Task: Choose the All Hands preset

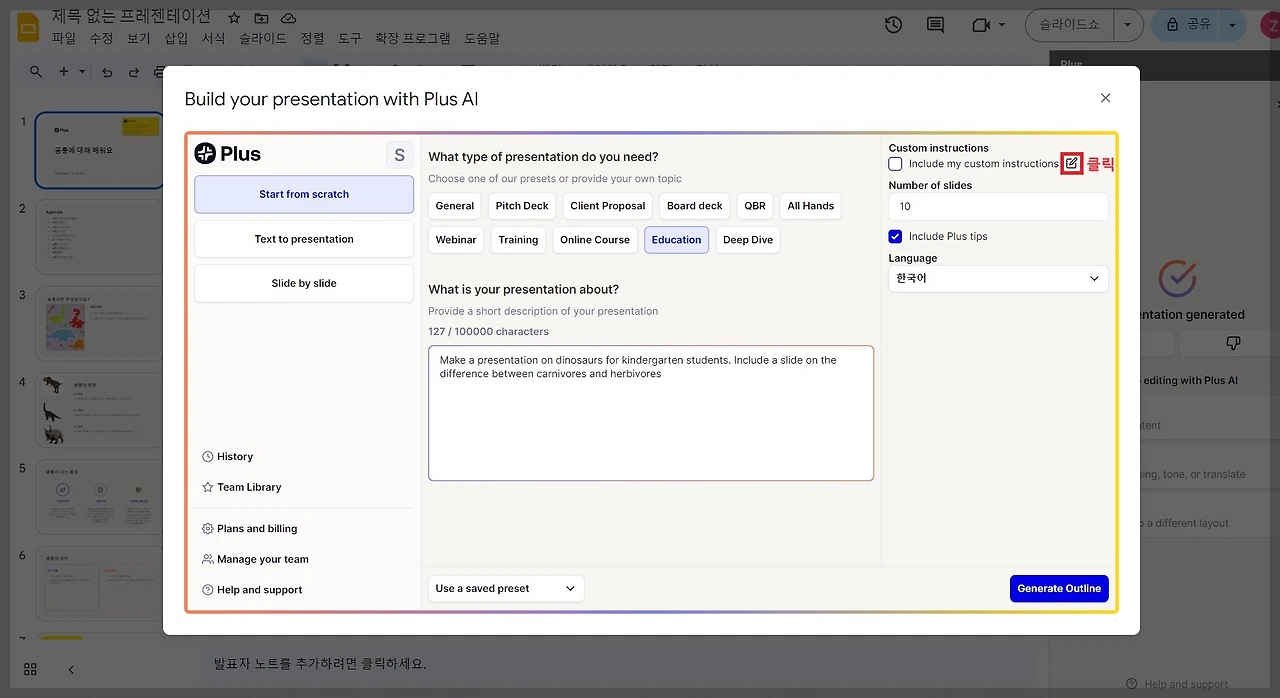Action: pos(811,206)
